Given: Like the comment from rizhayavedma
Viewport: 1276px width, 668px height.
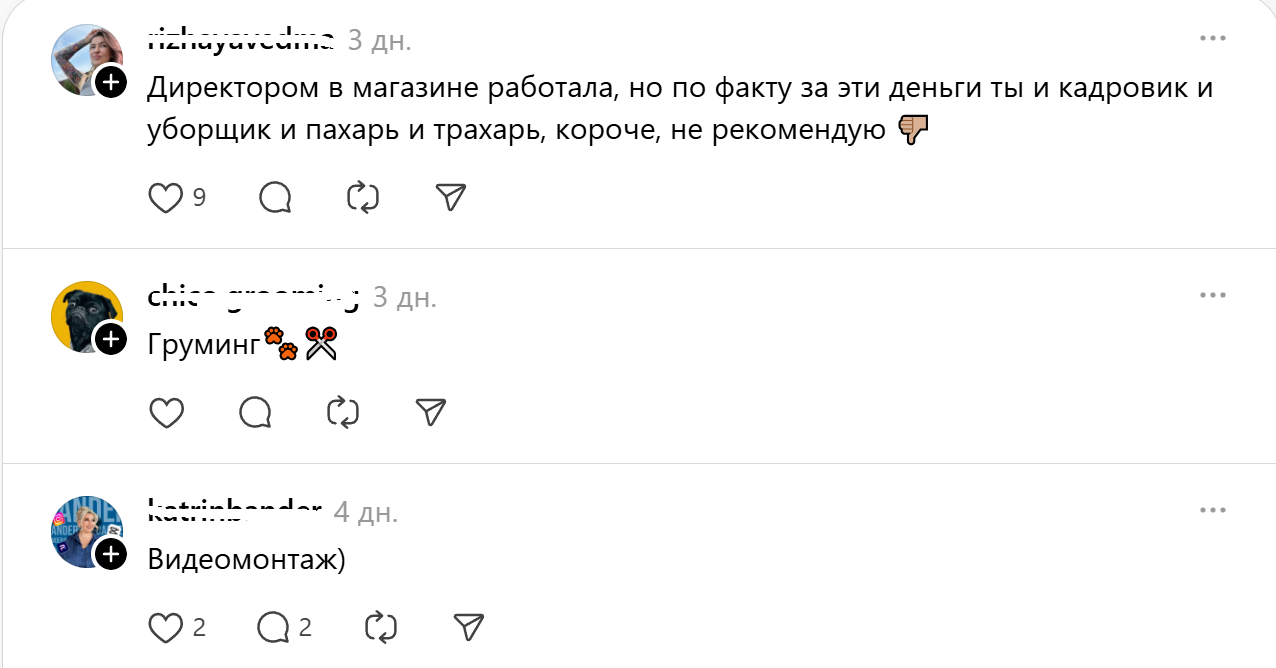Looking at the screenshot, I should 166,197.
